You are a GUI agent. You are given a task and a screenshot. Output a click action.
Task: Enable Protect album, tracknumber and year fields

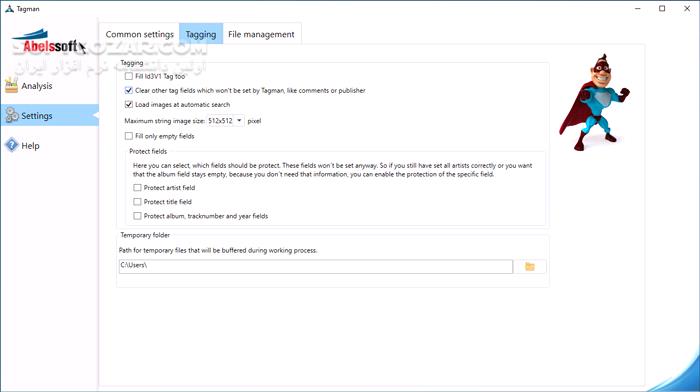coord(137,216)
